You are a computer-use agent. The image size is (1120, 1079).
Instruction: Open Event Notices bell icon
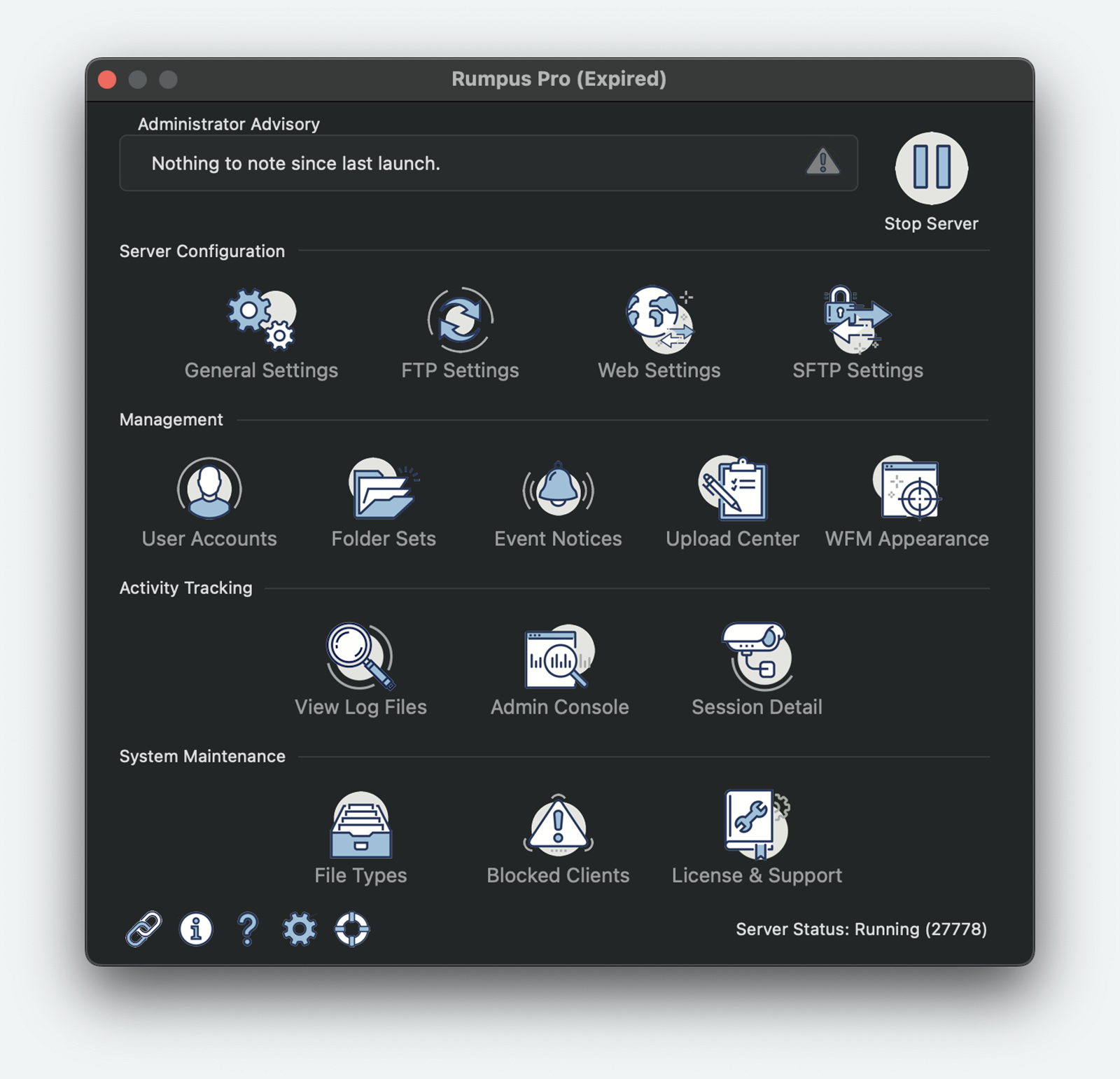point(558,488)
